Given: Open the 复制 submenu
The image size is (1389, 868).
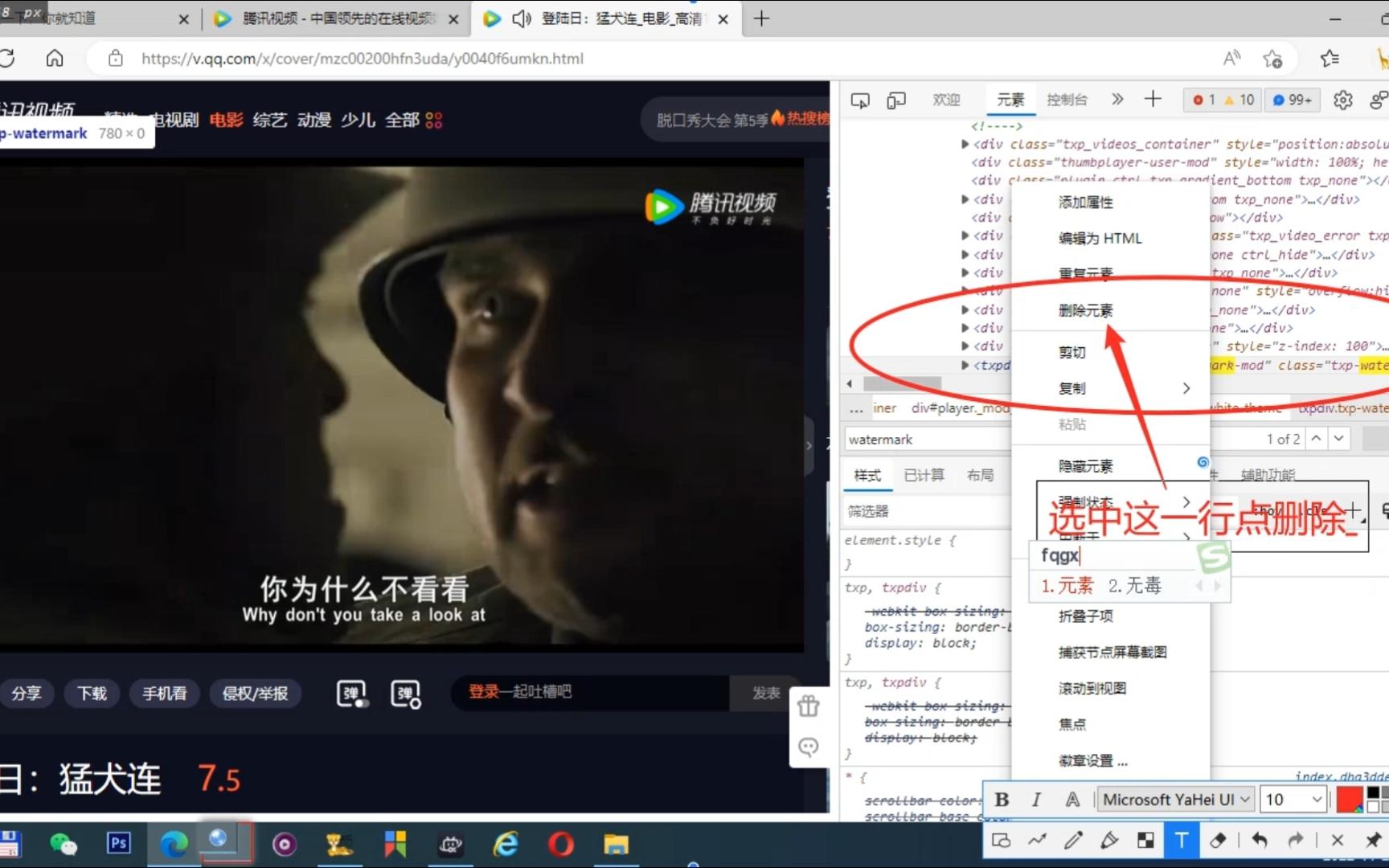Looking at the screenshot, I should tap(1110, 388).
